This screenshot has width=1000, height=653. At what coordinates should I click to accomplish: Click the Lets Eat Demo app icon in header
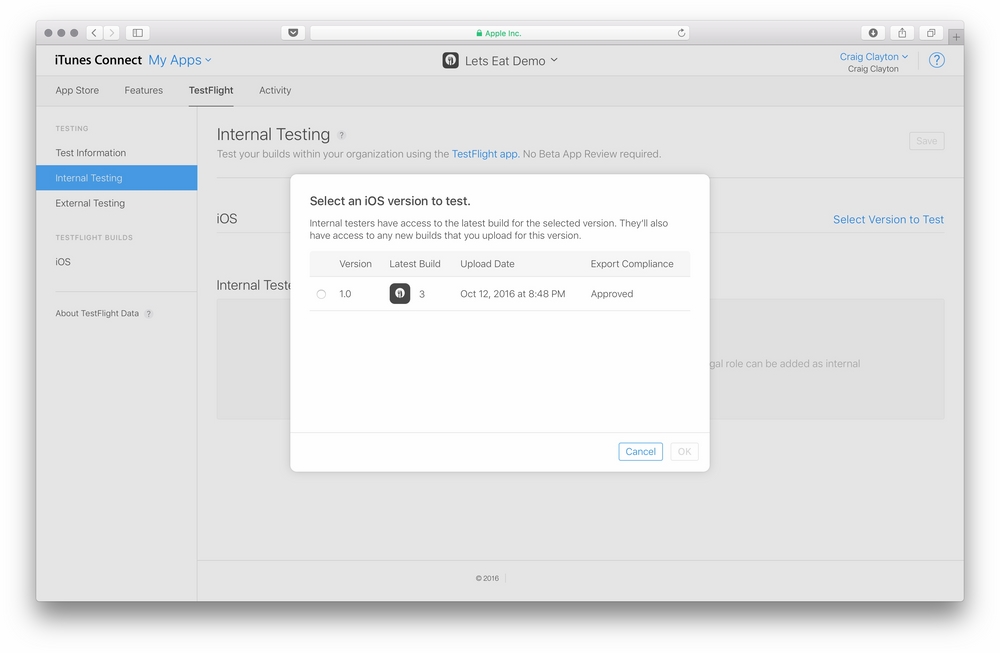point(450,61)
